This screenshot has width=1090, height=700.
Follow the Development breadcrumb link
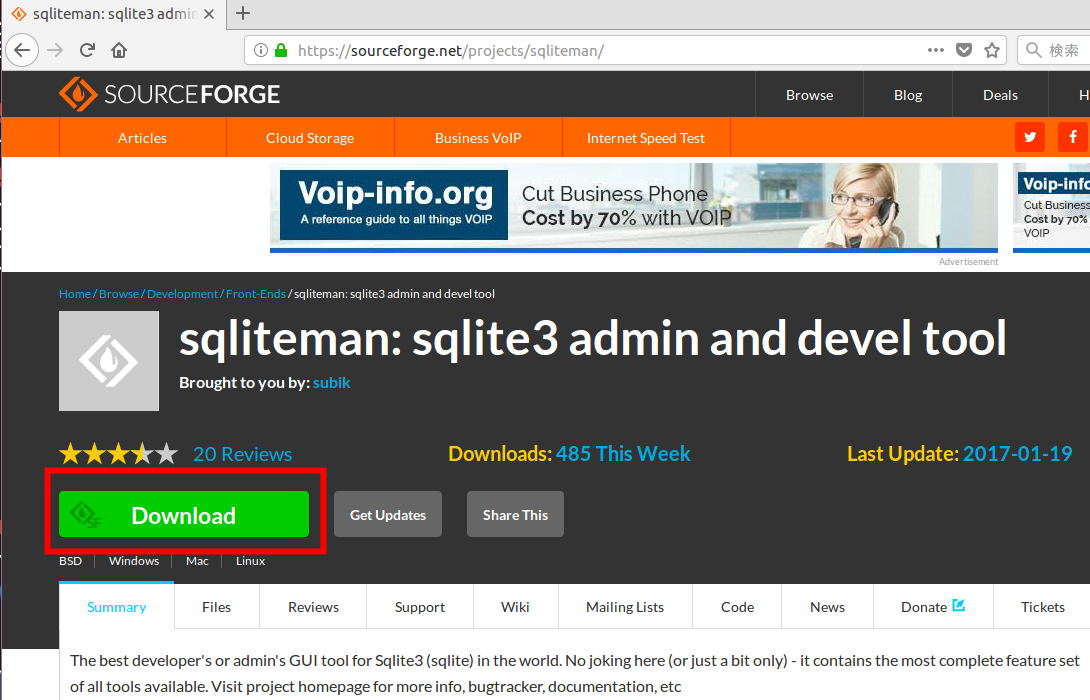pyautogui.click(x=183, y=294)
